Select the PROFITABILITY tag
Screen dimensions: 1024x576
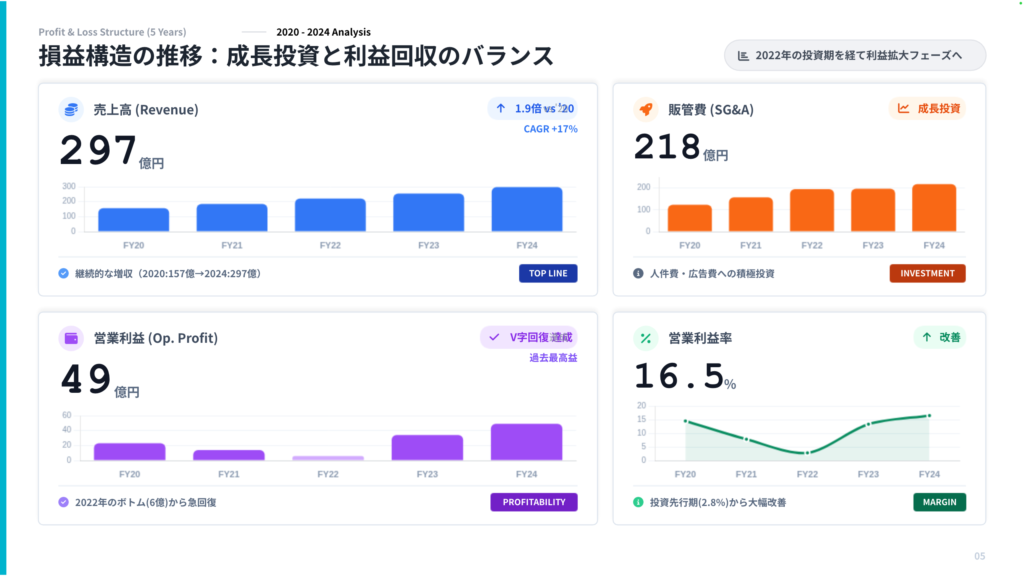click(x=533, y=502)
